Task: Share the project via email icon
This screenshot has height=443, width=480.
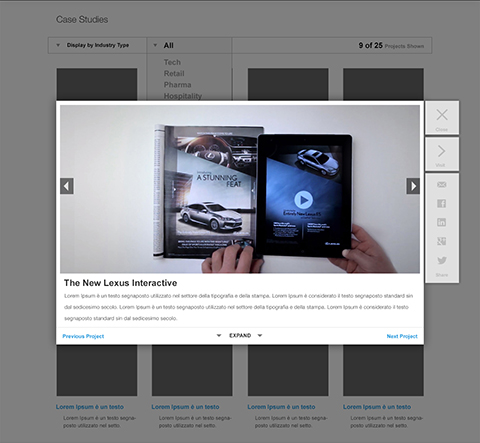Action: [442, 185]
